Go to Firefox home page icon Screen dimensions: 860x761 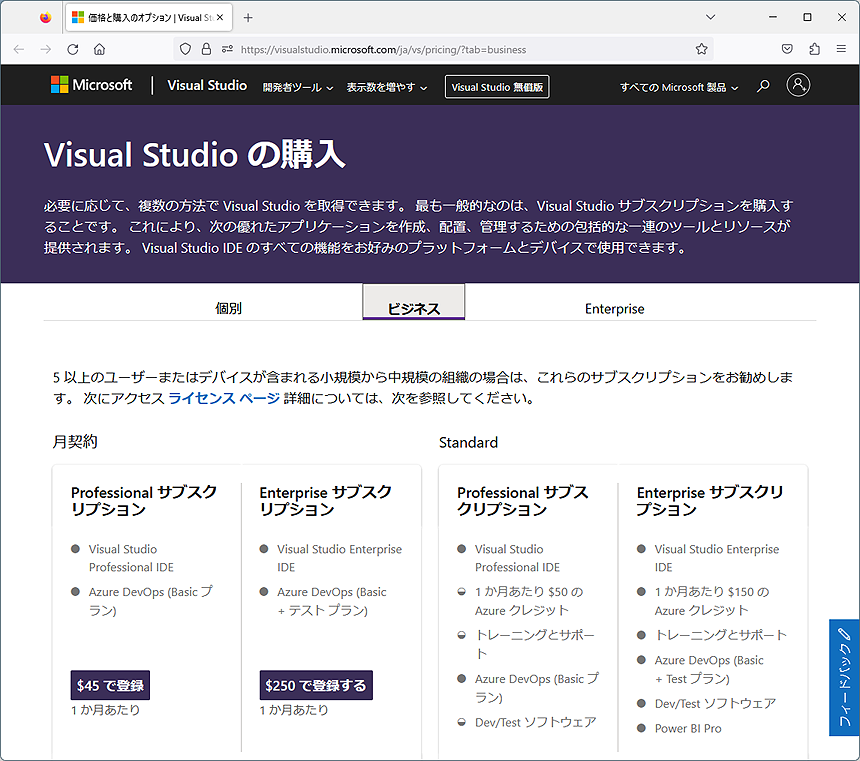pyautogui.click(x=99, y=49)
